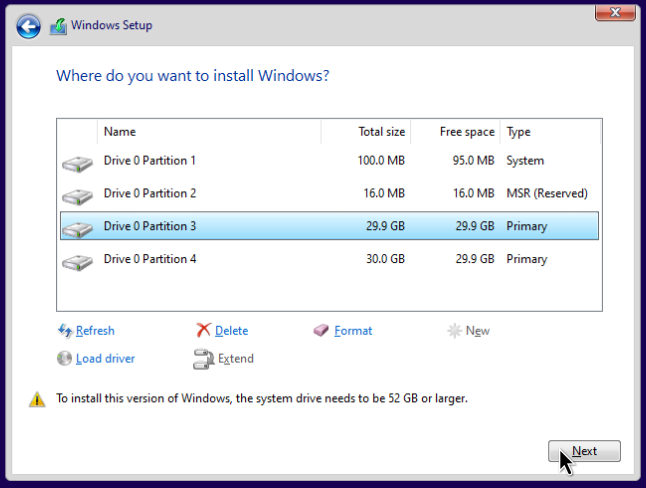646x488 pixels.
Task: Click the Drive 0 Partition 1 disk icon
Action: point(77,162)
